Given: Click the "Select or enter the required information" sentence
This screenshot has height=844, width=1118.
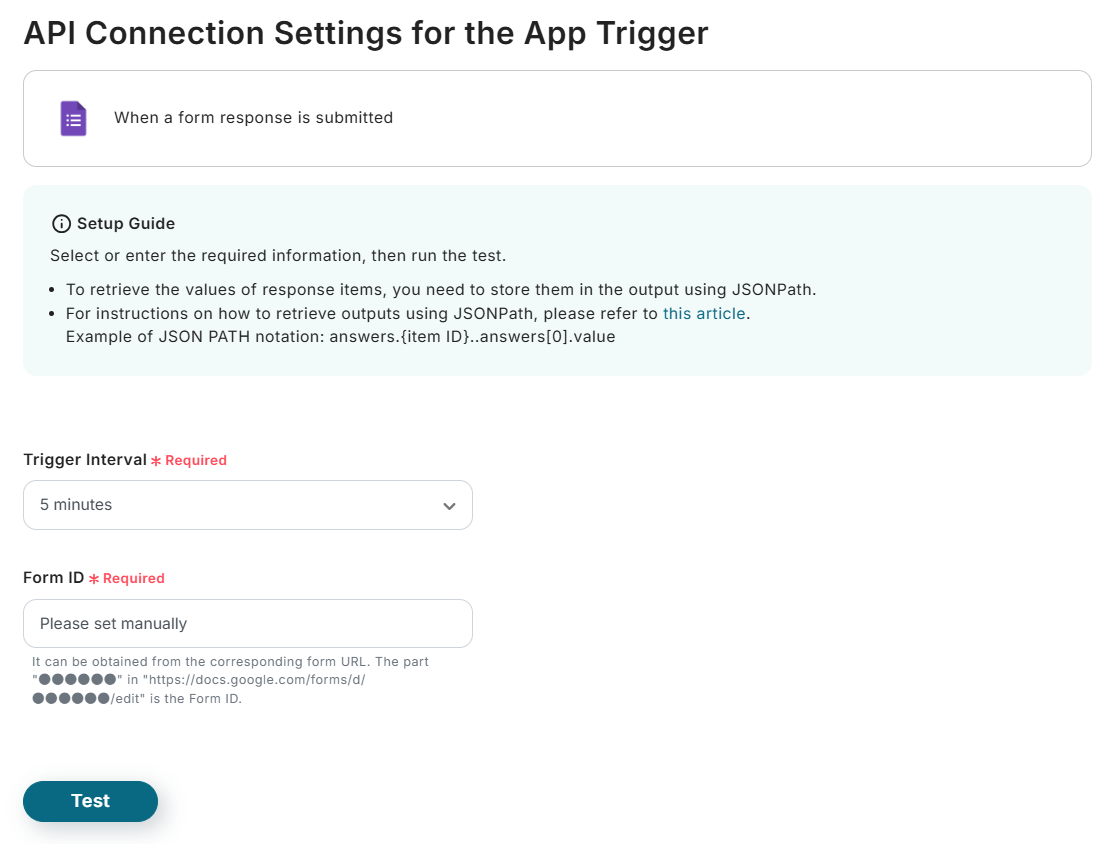Looking at the screenshot, I should (x=278, y=255).
